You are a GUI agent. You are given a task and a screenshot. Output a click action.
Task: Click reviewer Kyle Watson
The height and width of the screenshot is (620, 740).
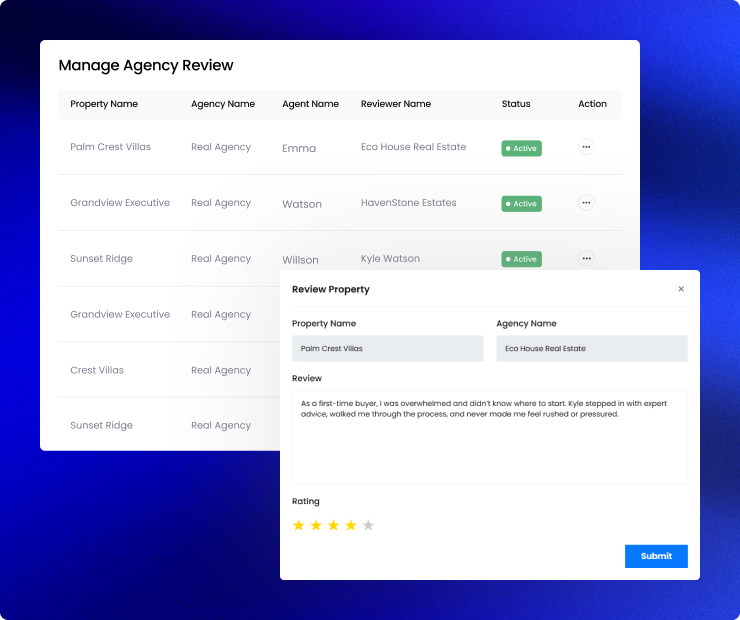point(390,259)
